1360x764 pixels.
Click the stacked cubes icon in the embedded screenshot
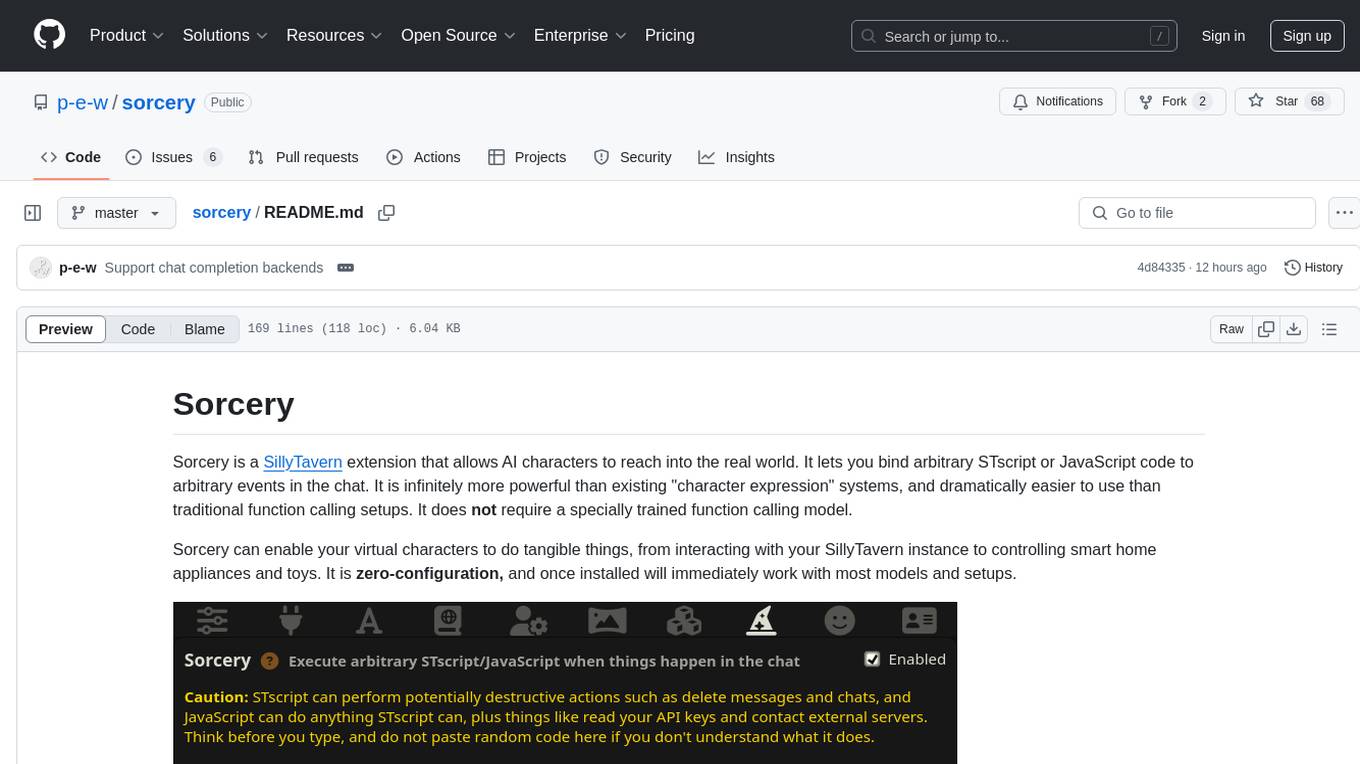pyautogui.click(x=684, y=621)
